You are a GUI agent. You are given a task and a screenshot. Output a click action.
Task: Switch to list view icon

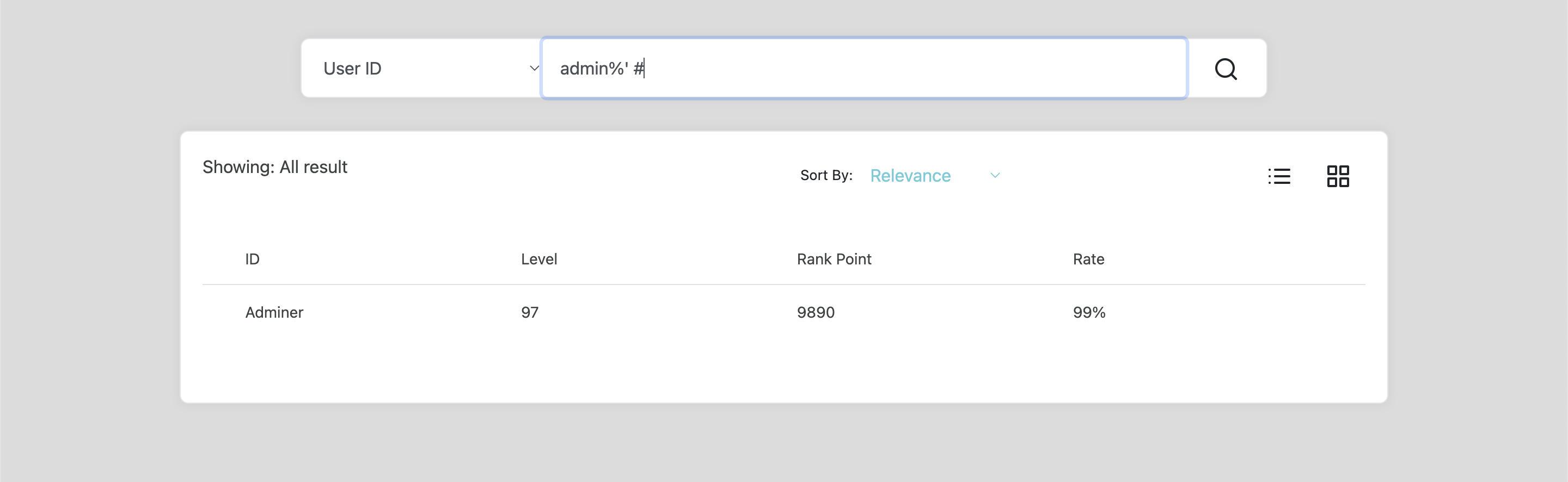pos(1279,176)
